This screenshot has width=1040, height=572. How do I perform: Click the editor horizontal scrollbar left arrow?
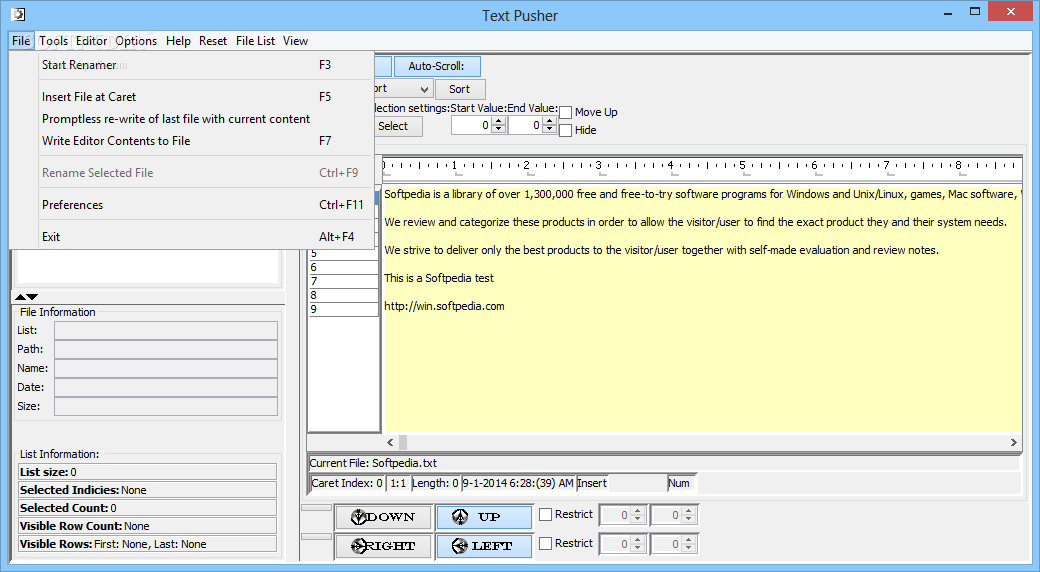(390, 442)
